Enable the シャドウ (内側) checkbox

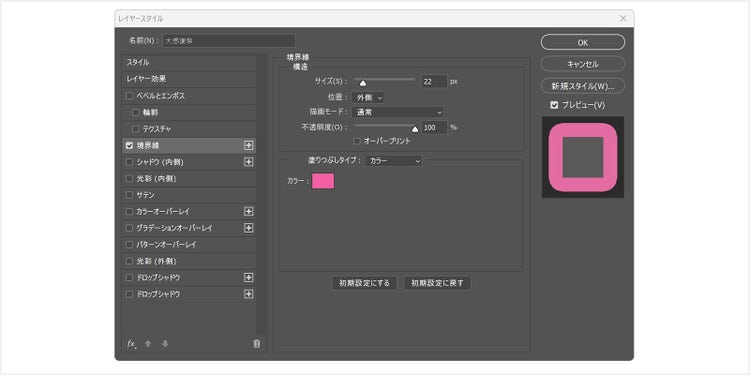coord(129,162)
